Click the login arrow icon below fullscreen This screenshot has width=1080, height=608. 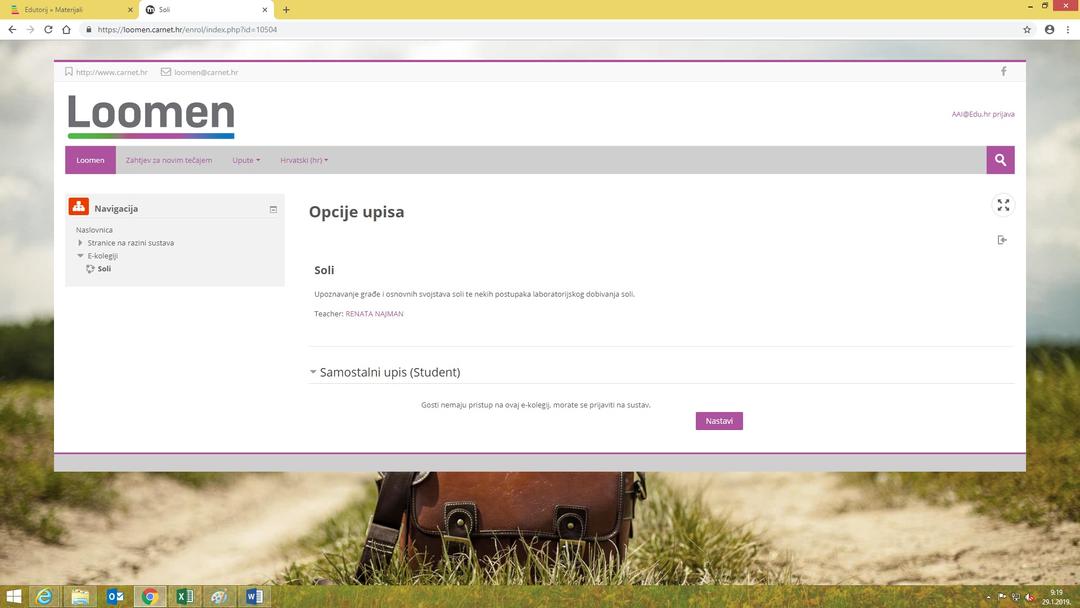click(x=1002, y=240)
